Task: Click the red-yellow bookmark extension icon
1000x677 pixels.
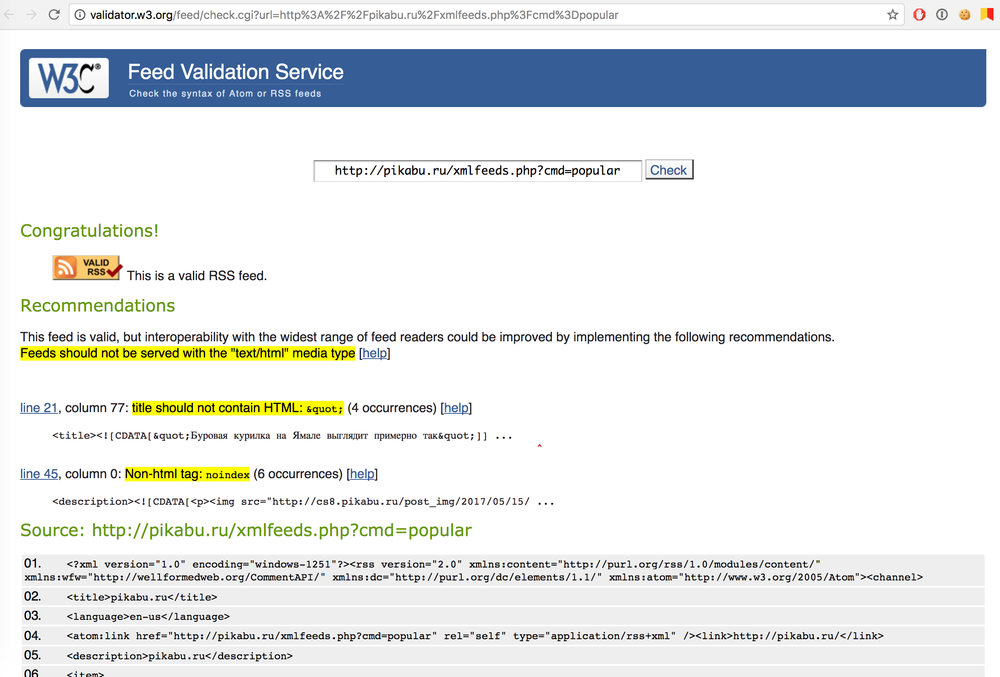Action: tap(987, 15)
